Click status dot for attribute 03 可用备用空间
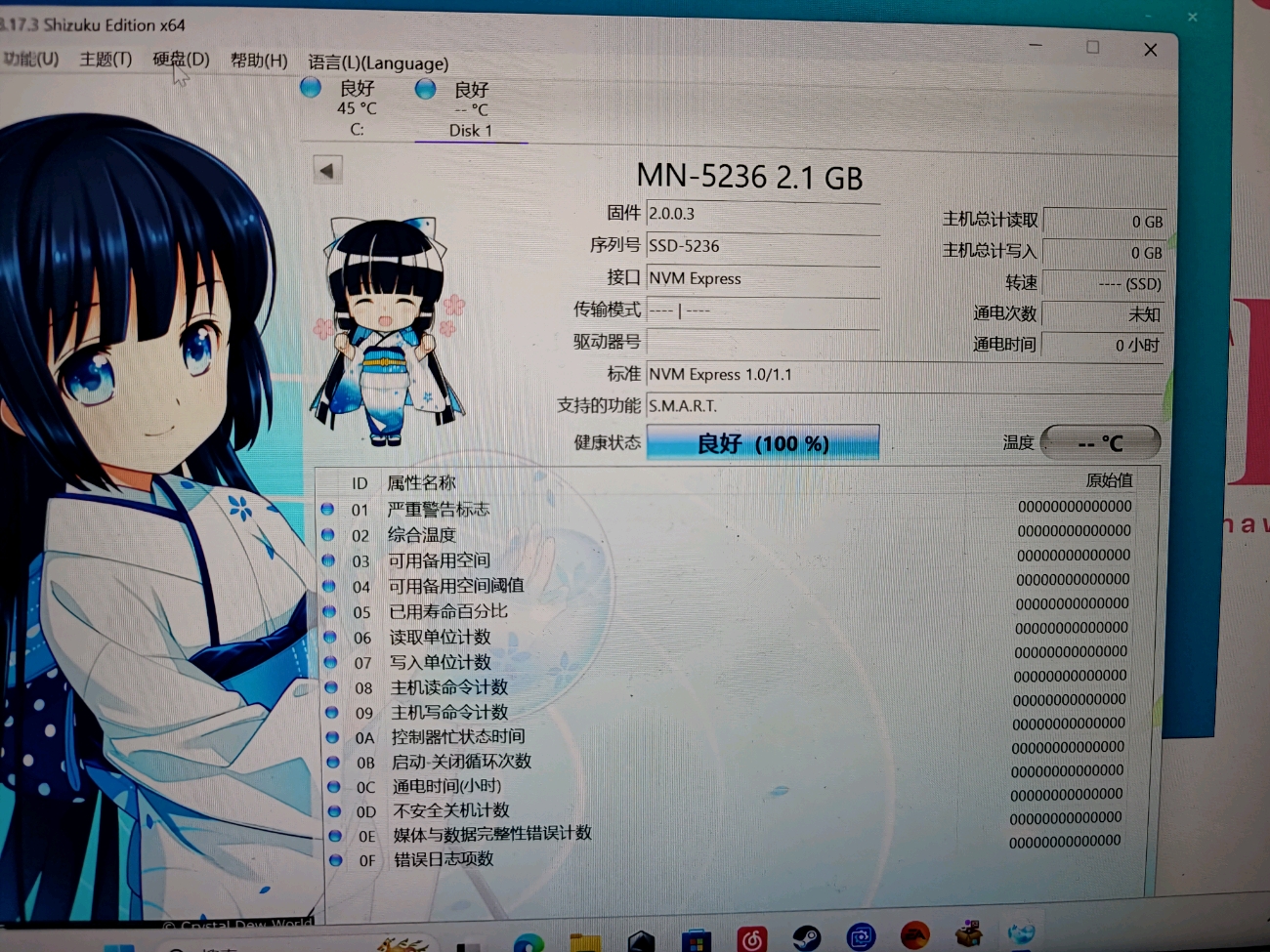 point(329,560)
